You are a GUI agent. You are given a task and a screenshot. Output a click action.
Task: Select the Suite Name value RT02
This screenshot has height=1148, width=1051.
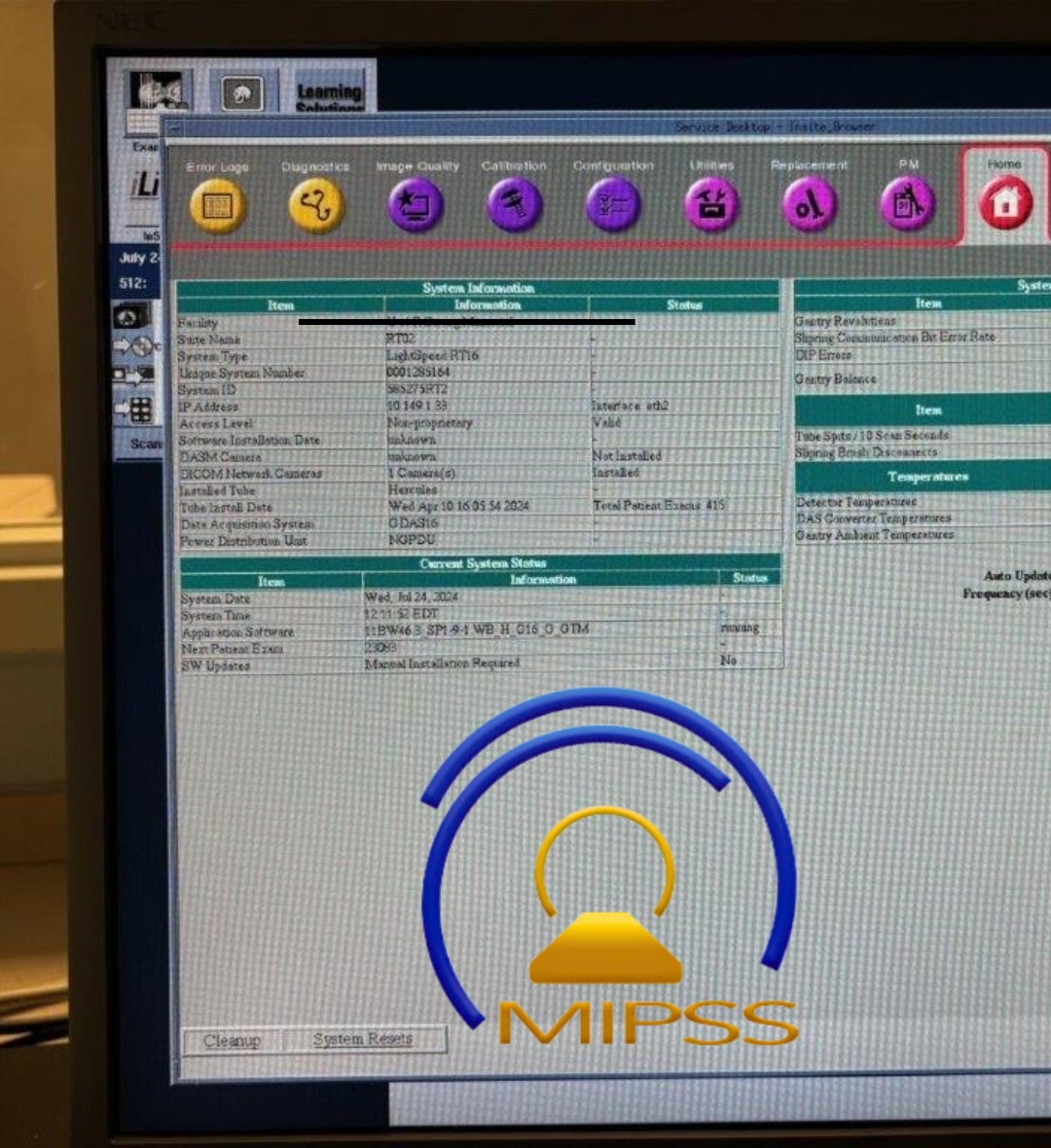point(401,339)
